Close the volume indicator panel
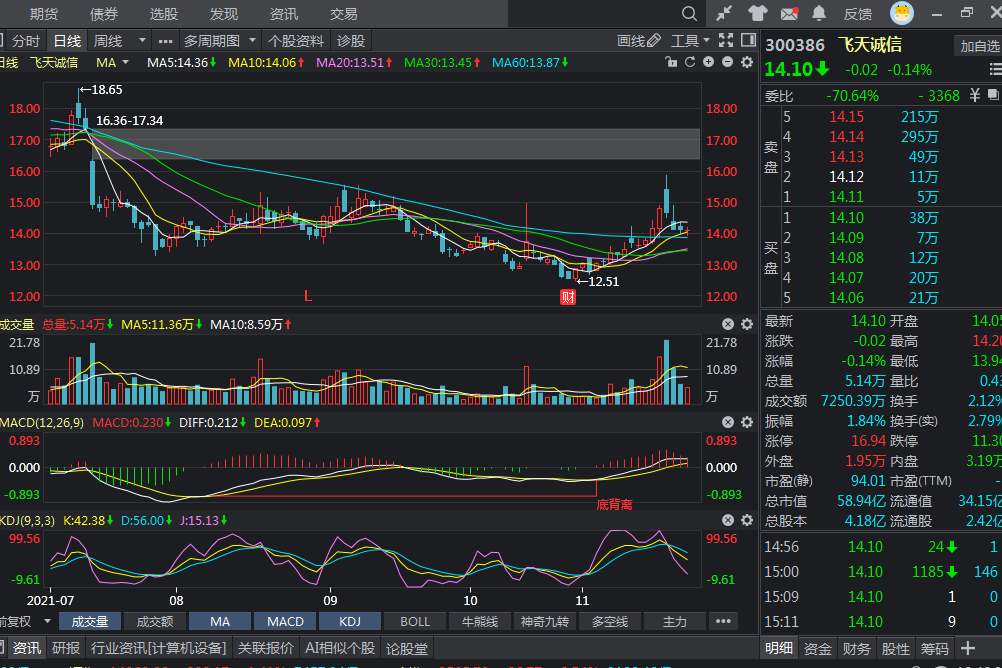 [728, 324]
